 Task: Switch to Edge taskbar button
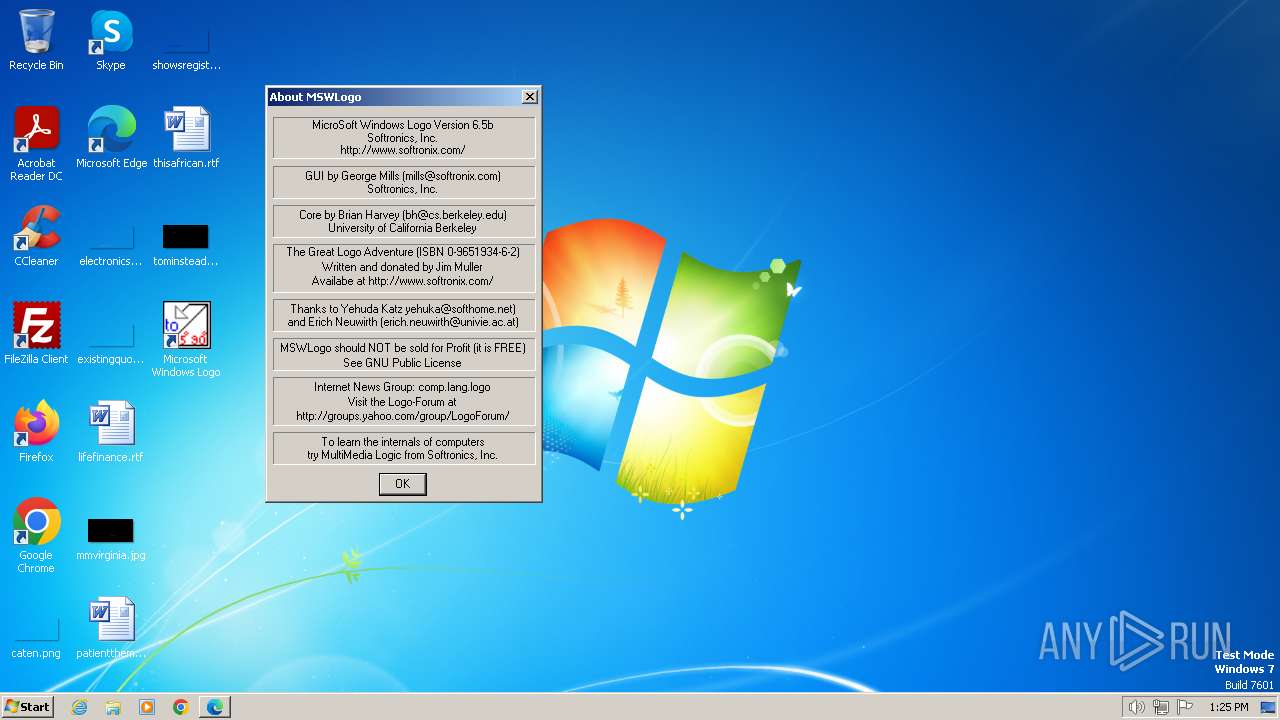tap(215, 707)
